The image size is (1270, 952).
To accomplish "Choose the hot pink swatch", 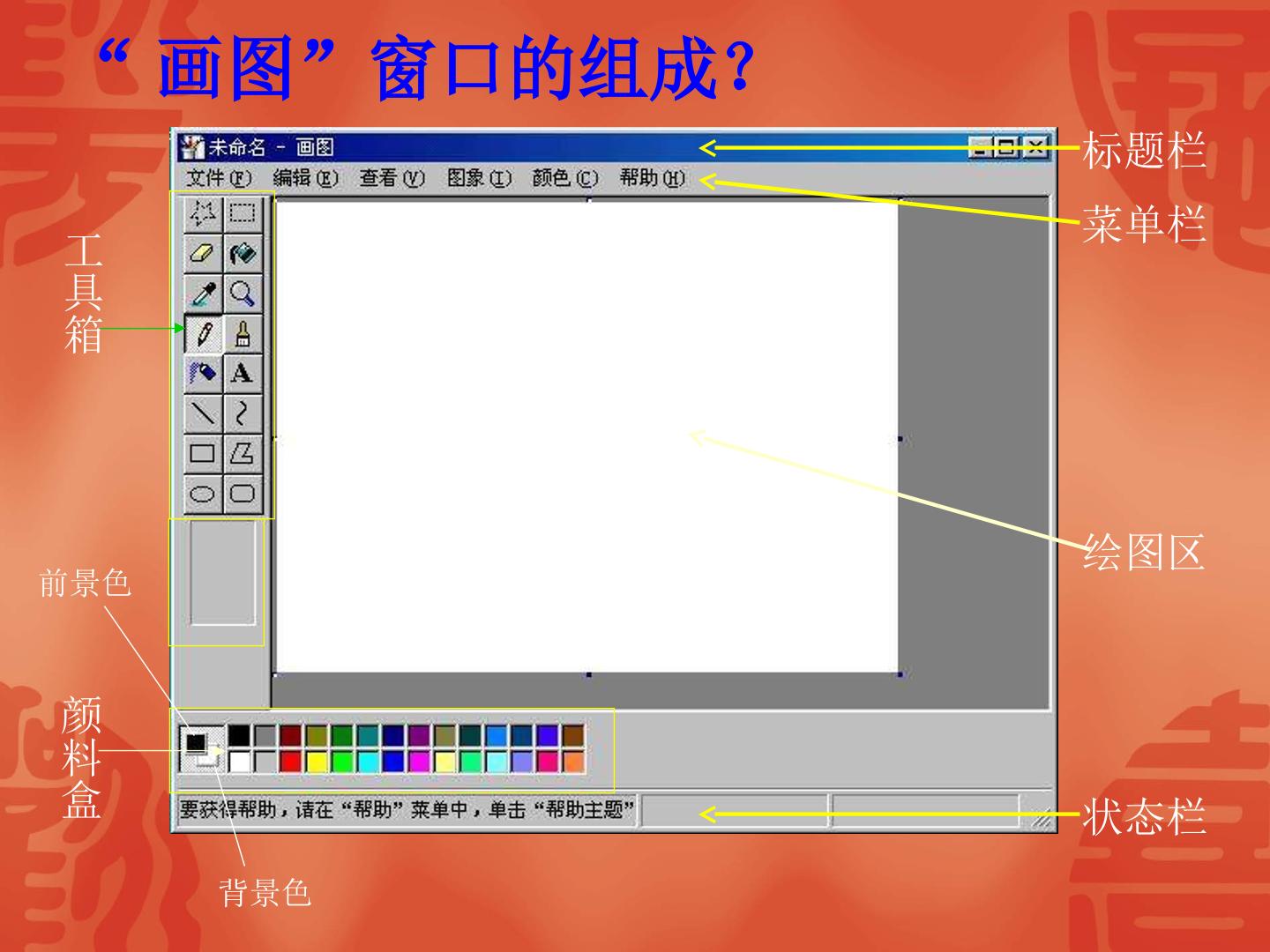I will tap(547, 762).
